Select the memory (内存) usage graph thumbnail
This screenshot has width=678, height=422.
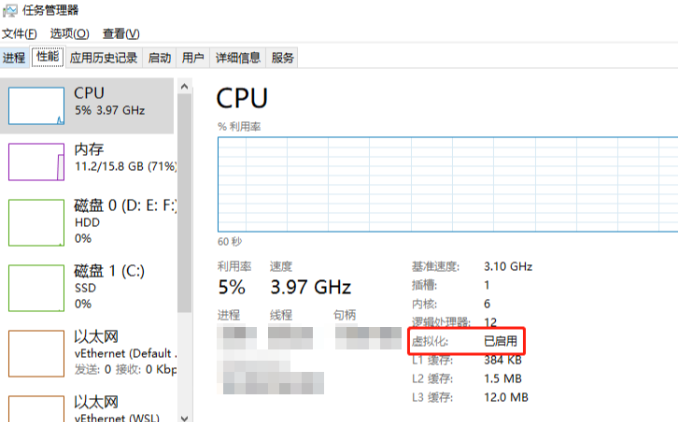(x=36, y=162)
